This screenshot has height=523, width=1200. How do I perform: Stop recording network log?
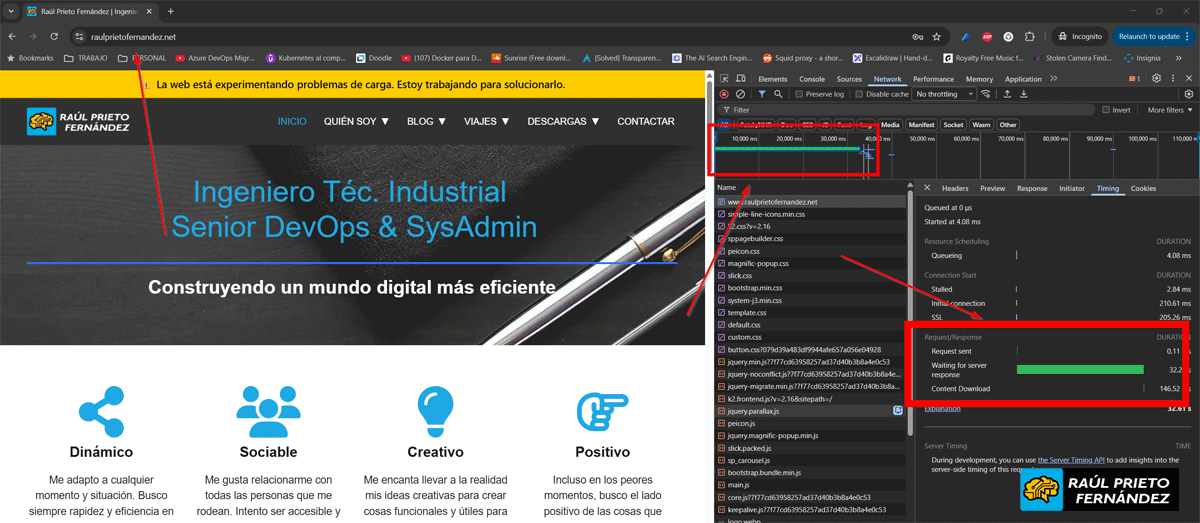tap(724, 94)
